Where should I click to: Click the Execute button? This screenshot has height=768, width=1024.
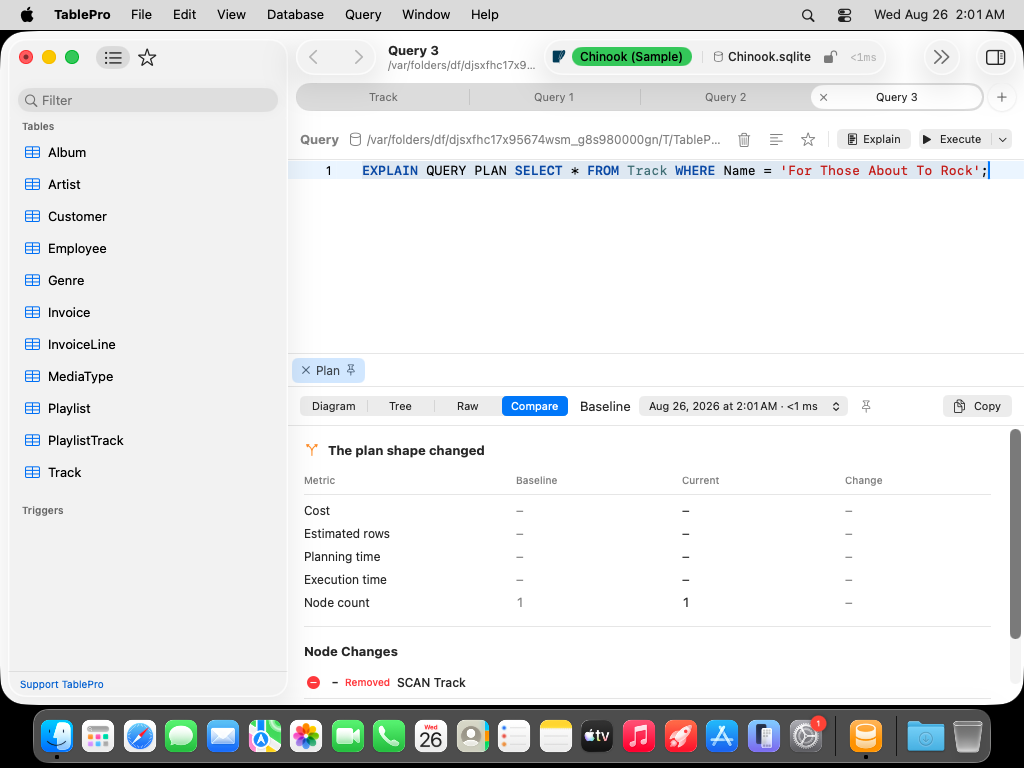[953, 139]
